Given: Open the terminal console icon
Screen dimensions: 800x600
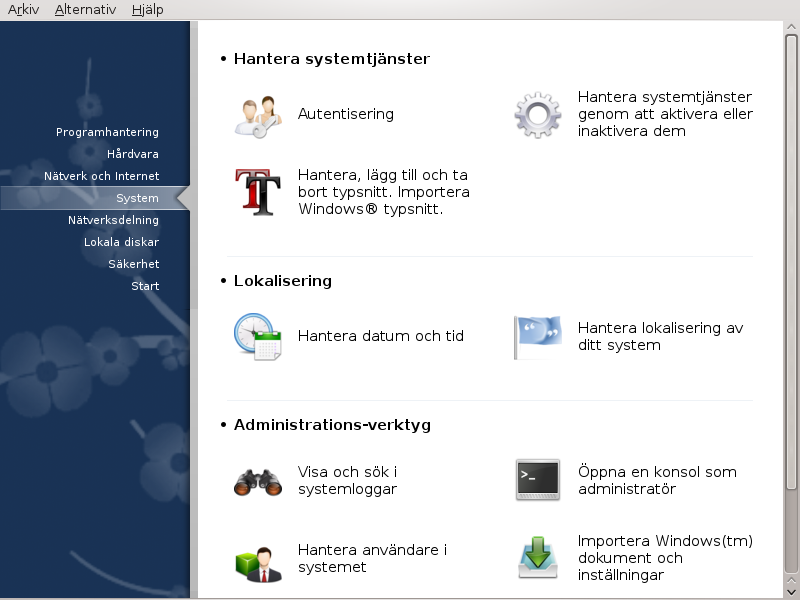Looking at the screenshot, I should [x=538, y=480].
